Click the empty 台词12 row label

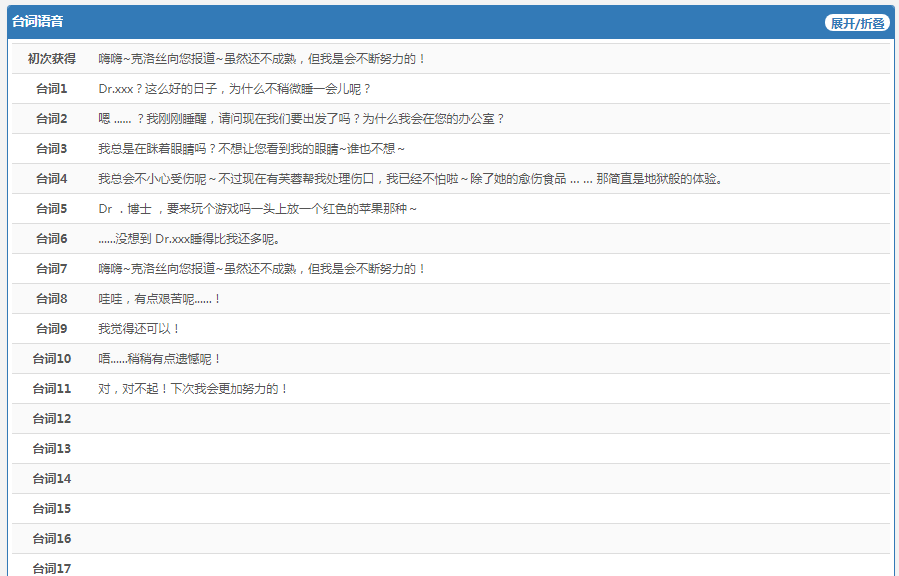[51, 419]
